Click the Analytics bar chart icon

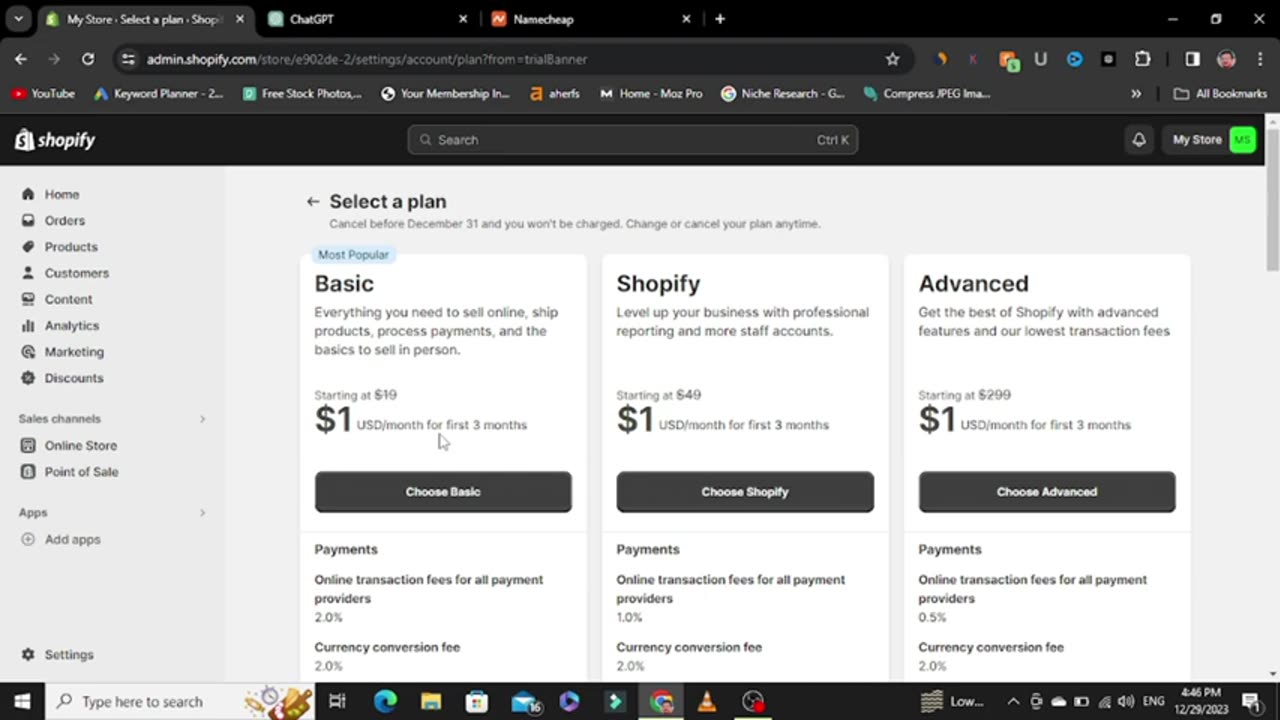28,325
